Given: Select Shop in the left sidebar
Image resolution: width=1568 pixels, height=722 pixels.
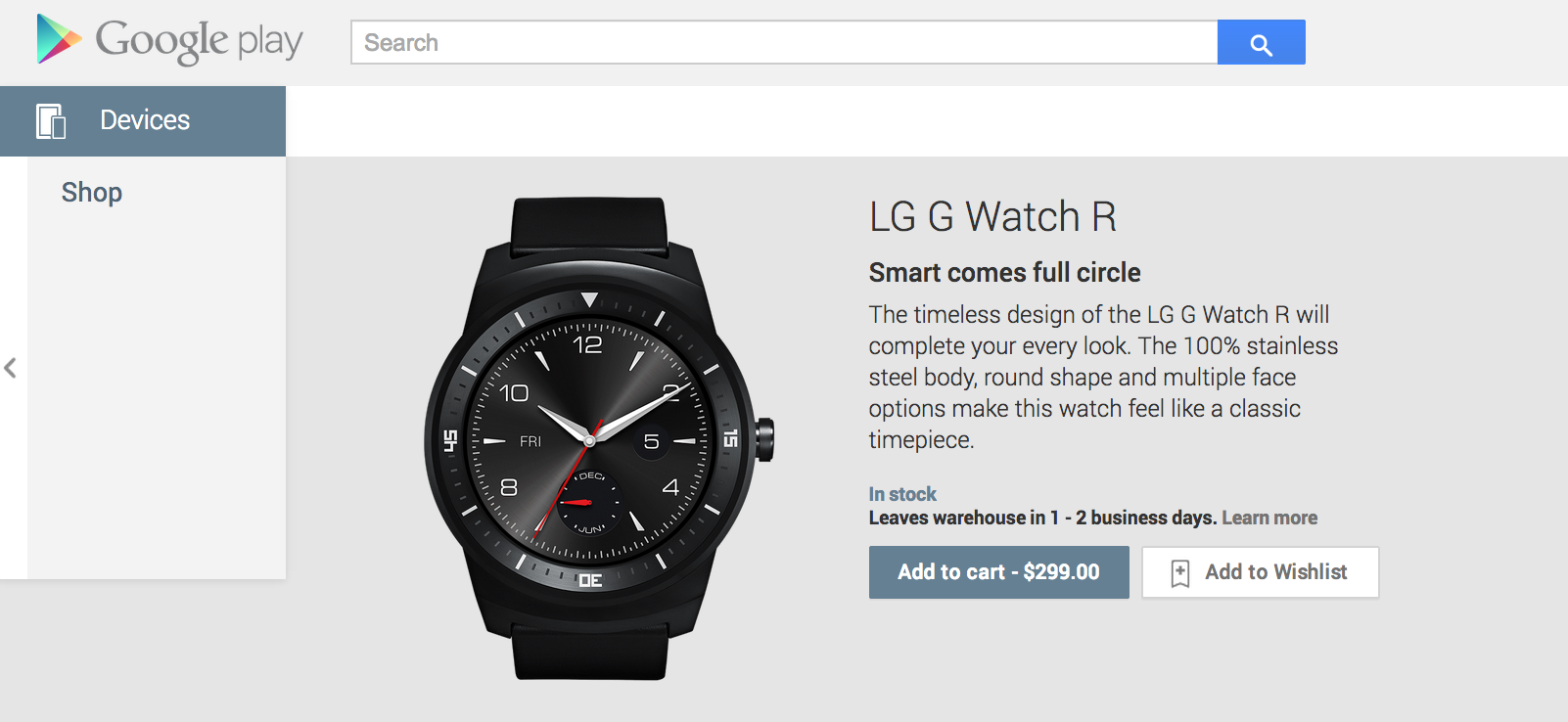Looking at the screenshot, I should point(92,192).
